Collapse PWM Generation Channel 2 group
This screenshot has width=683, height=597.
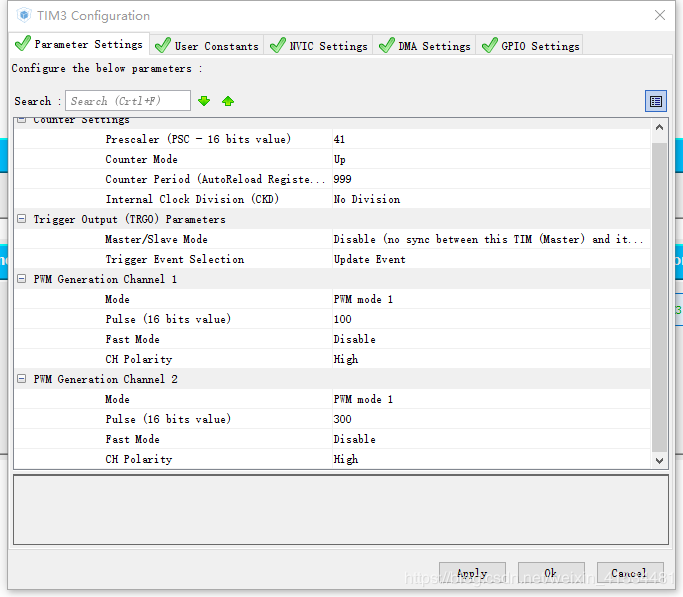coord(21,379)
